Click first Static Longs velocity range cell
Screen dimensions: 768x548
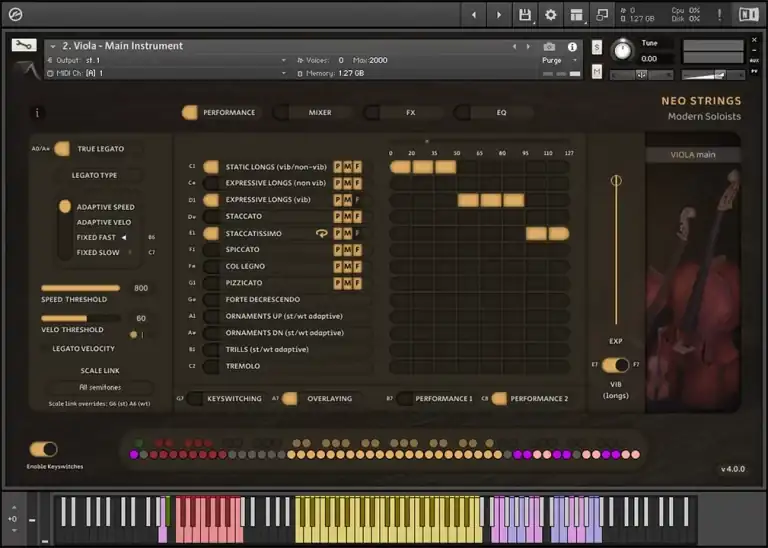click(x=400, y=167)
